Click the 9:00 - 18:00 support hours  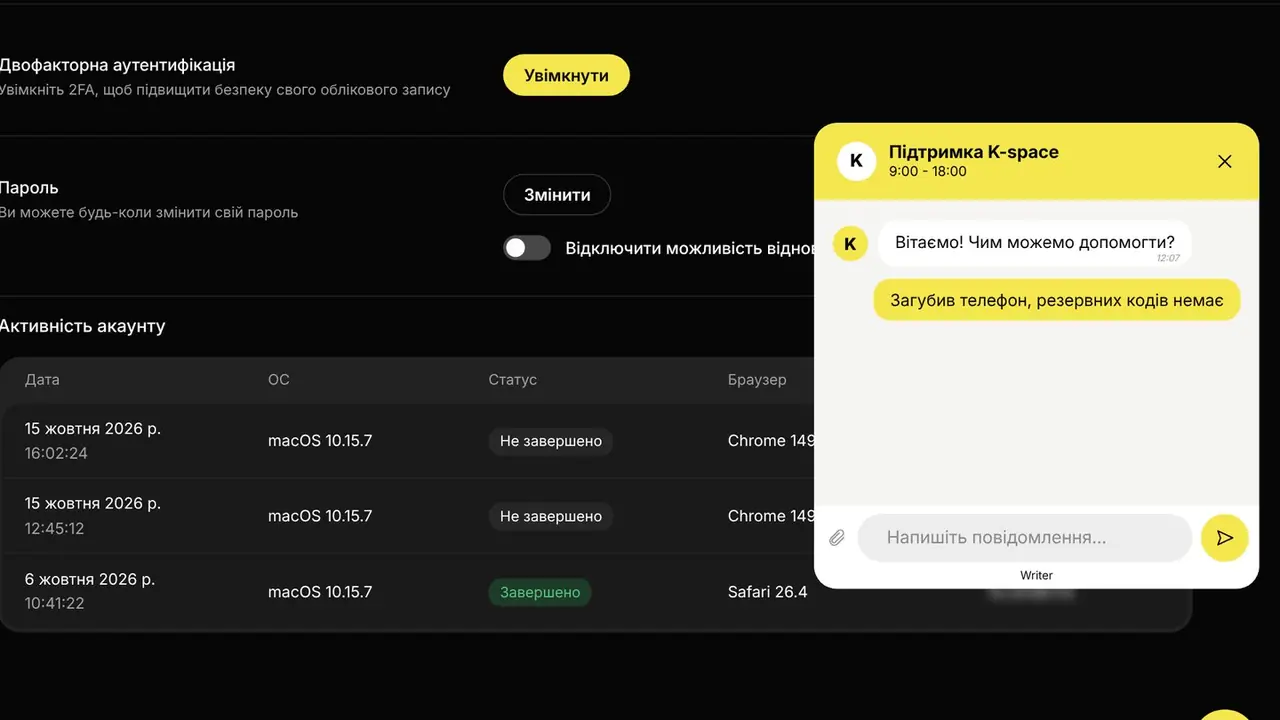coord(928,172)
